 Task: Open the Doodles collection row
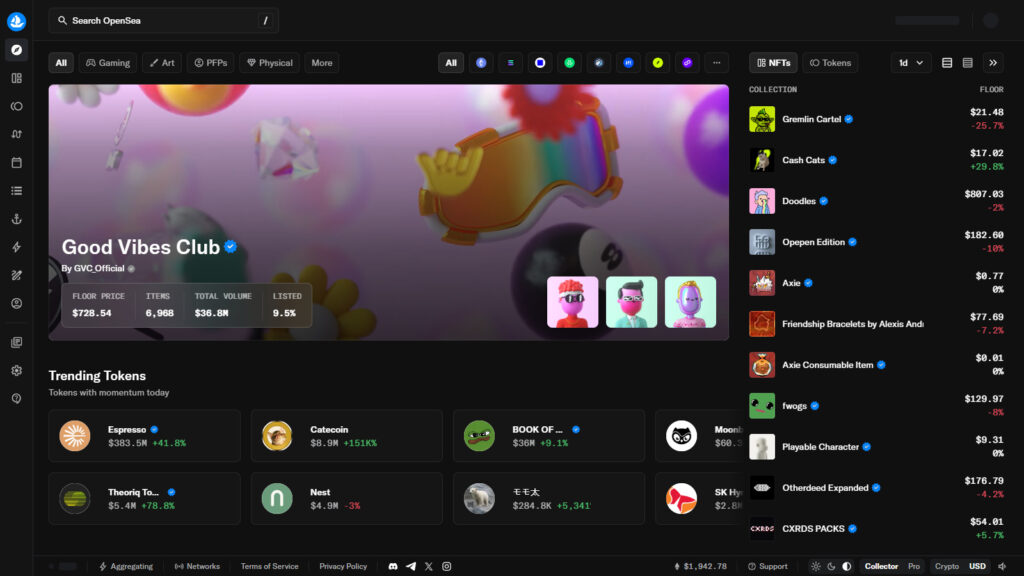(876, 201)
